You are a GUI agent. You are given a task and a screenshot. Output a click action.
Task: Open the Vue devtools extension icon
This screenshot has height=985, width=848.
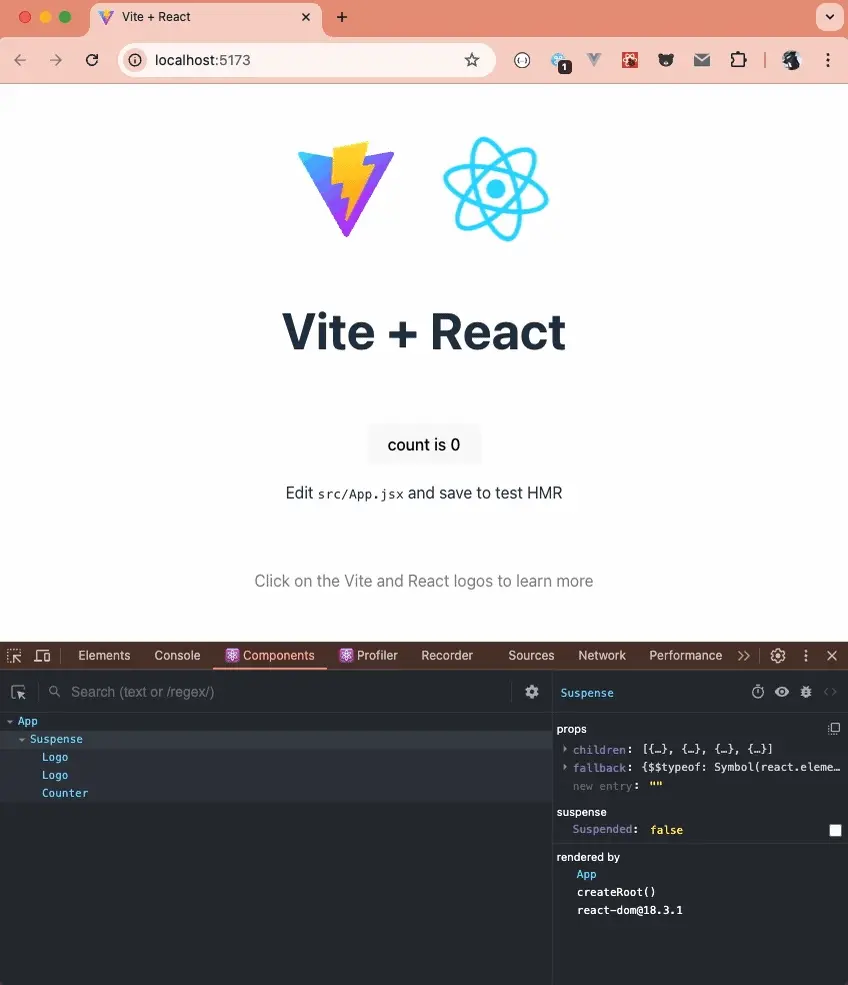pyautogui.click(x=594, y=60)
